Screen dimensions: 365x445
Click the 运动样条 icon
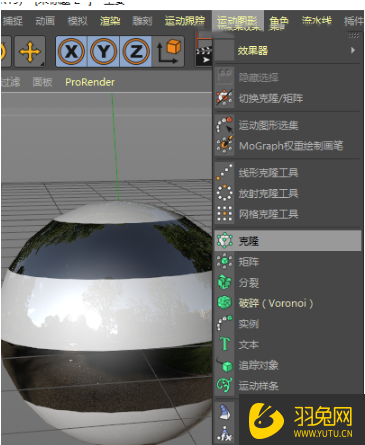[x=225, y=386]
